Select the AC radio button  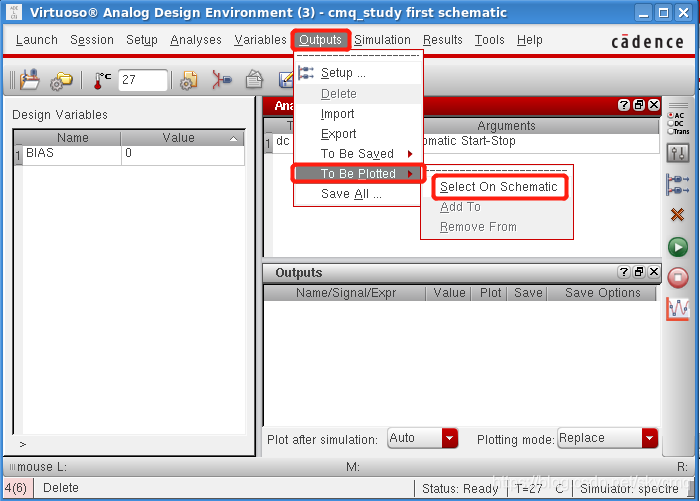click(671, 115)
